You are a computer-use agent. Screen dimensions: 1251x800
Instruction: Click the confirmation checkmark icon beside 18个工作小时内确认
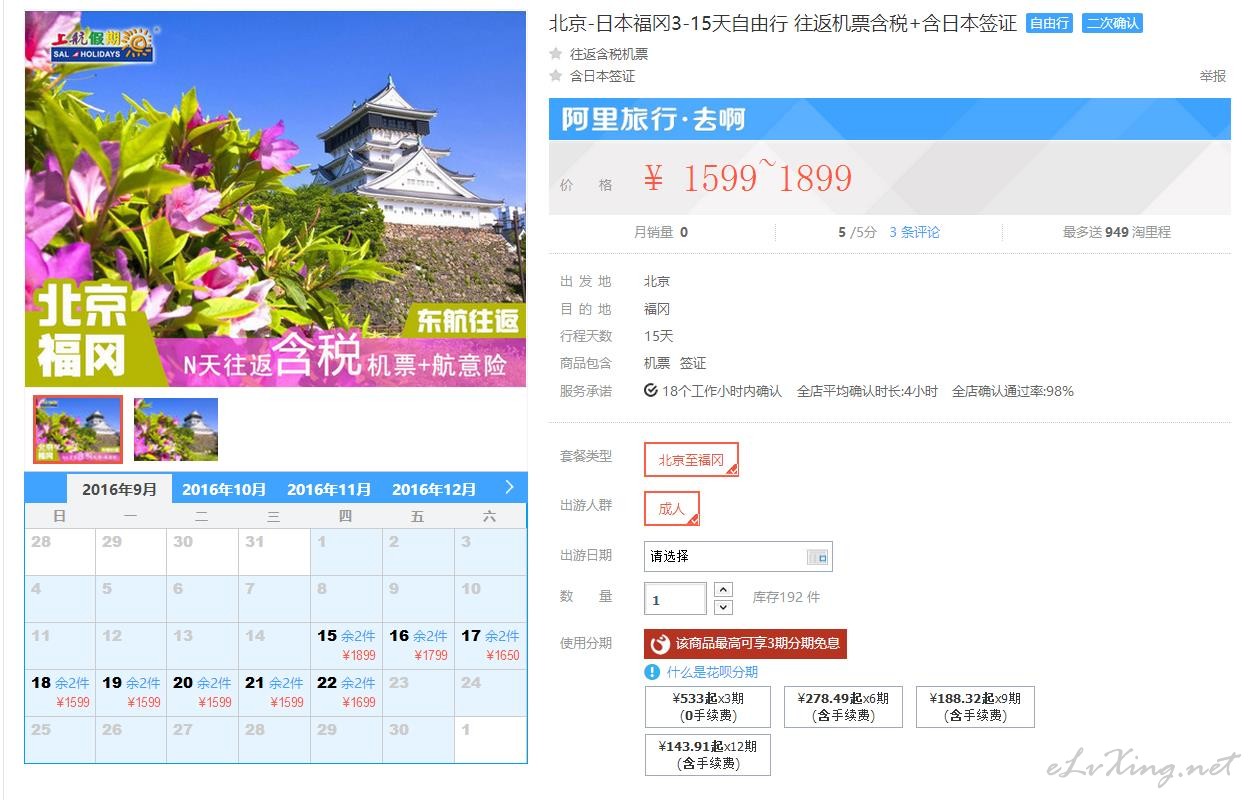(651, 391)
